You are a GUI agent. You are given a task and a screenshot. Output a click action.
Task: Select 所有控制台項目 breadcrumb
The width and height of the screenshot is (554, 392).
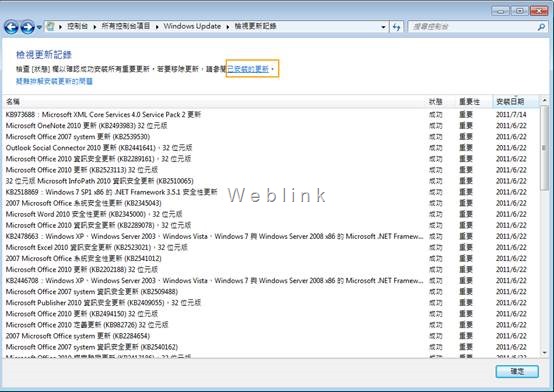tap(126, 26)
